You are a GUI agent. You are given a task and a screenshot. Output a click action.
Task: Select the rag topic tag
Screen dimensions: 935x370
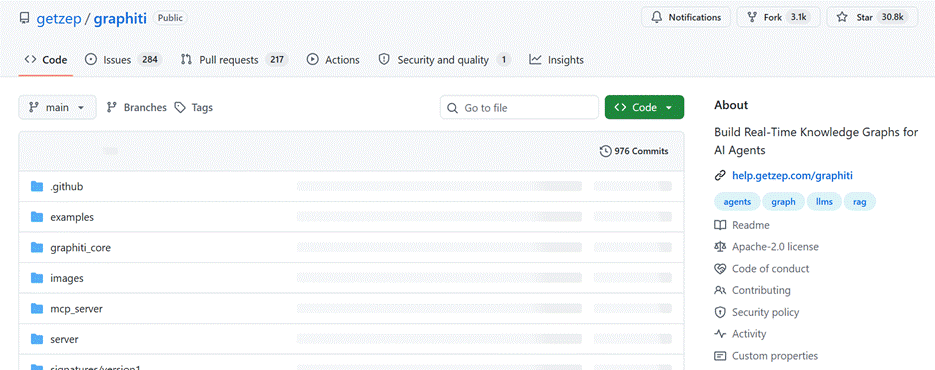coord(859,202)
